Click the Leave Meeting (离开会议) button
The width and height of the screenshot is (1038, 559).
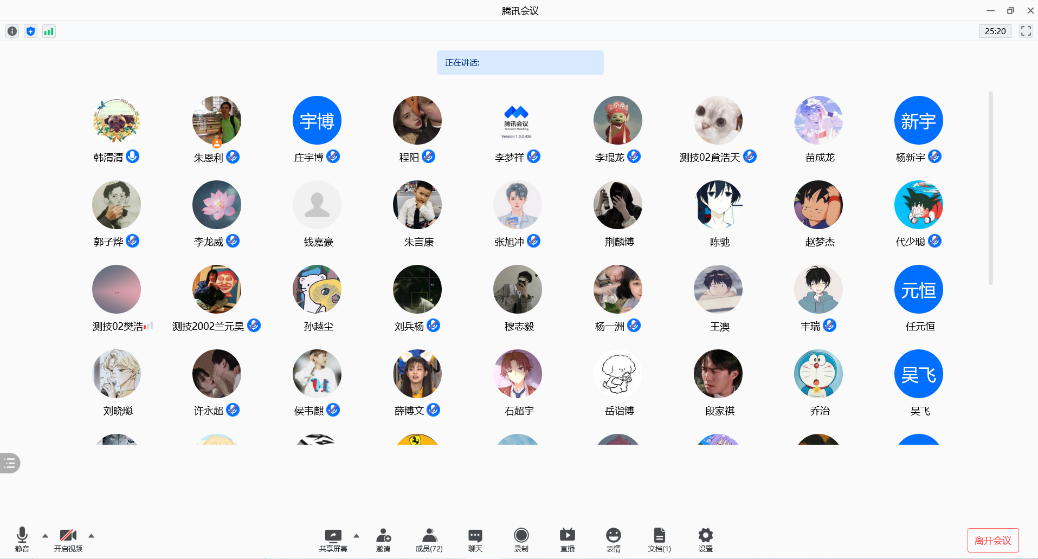[992, 541]
